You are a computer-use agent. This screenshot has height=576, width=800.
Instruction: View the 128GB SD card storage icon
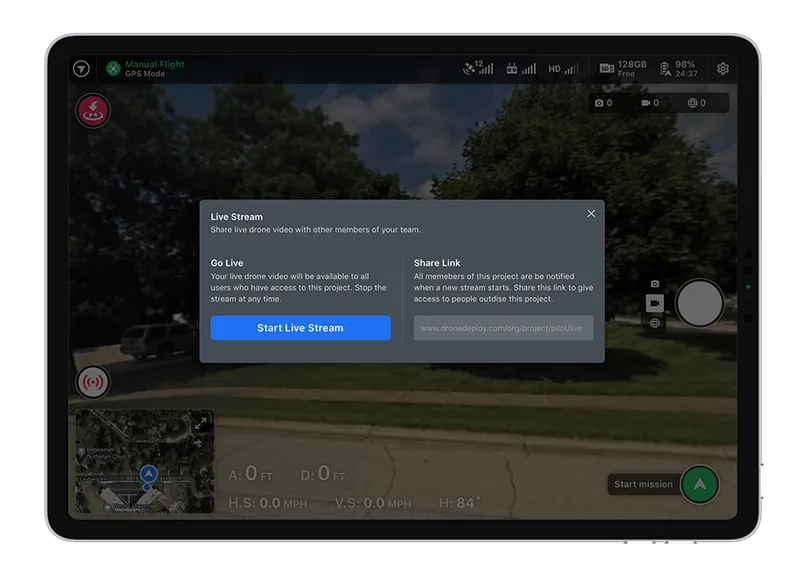[x=622, y=68]
